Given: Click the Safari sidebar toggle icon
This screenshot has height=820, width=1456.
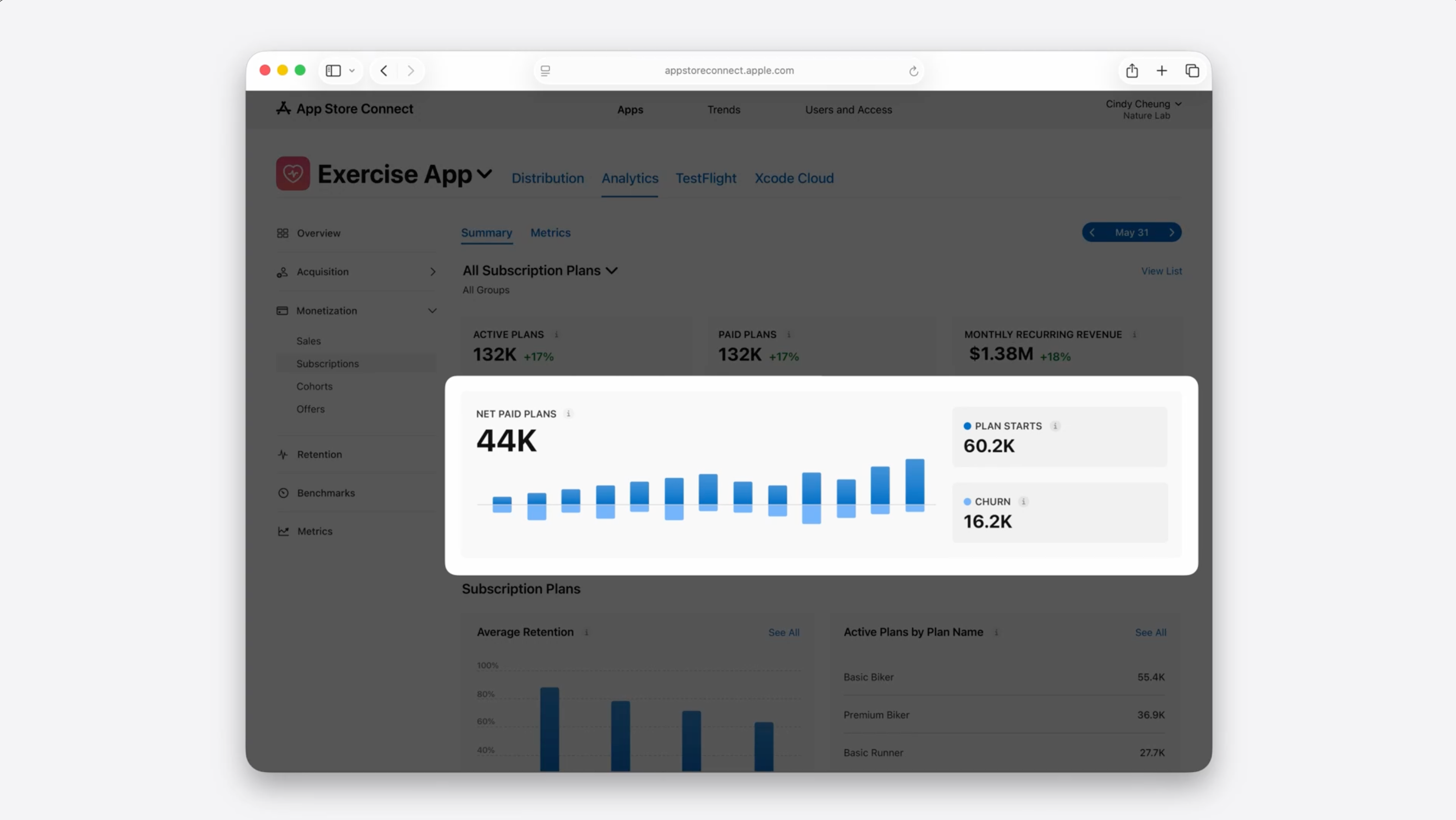Looking at the screenshot, I should 334,71.
